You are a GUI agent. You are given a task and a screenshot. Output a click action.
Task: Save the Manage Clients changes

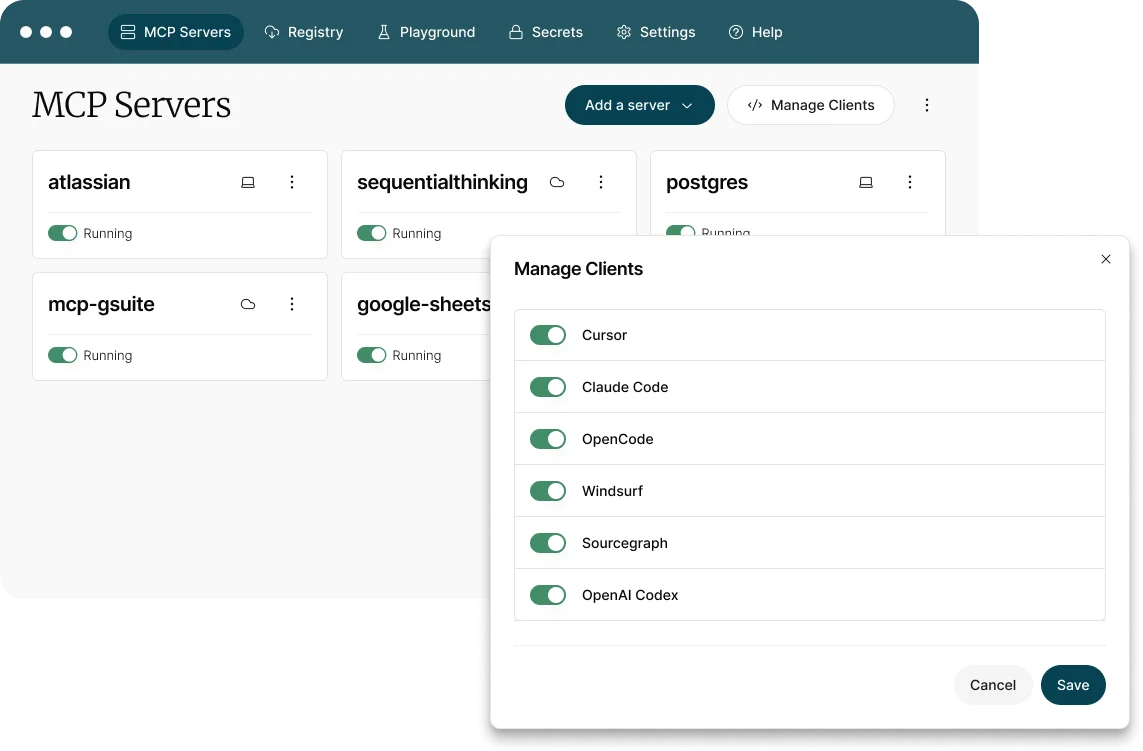pyautogui.click(x=1073, y=685)
